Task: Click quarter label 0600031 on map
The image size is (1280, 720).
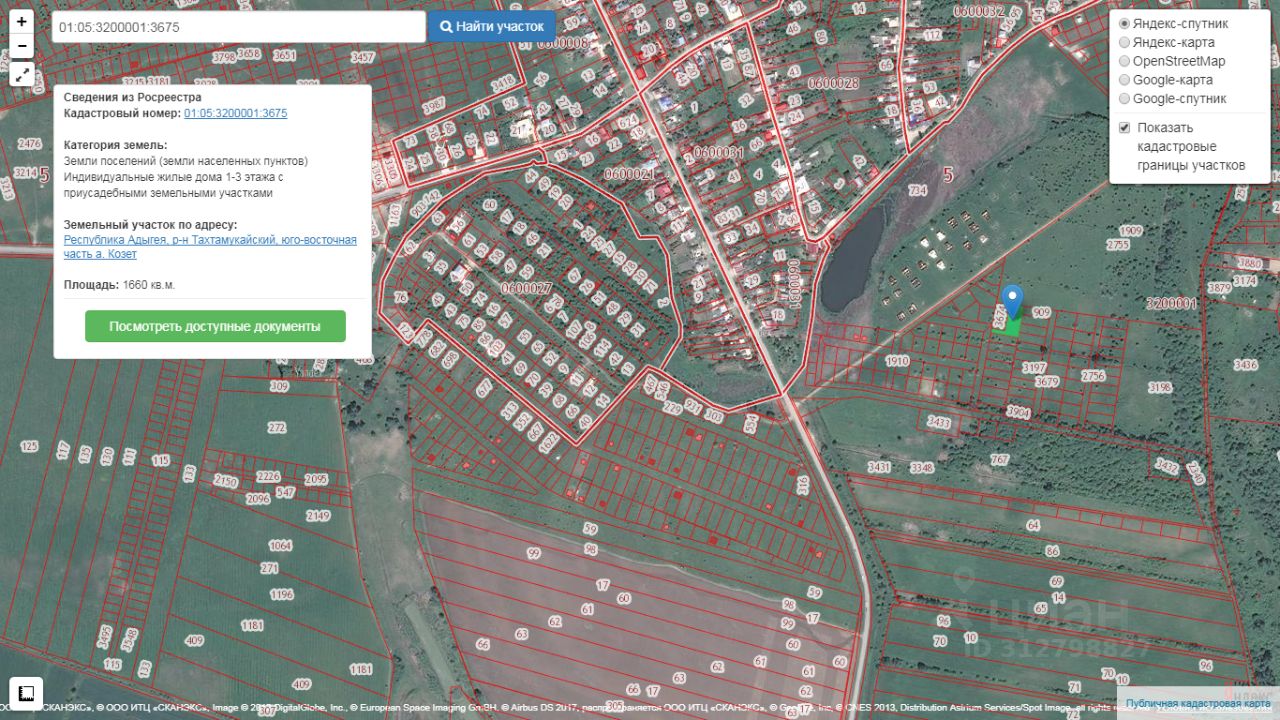Action: 718,152
